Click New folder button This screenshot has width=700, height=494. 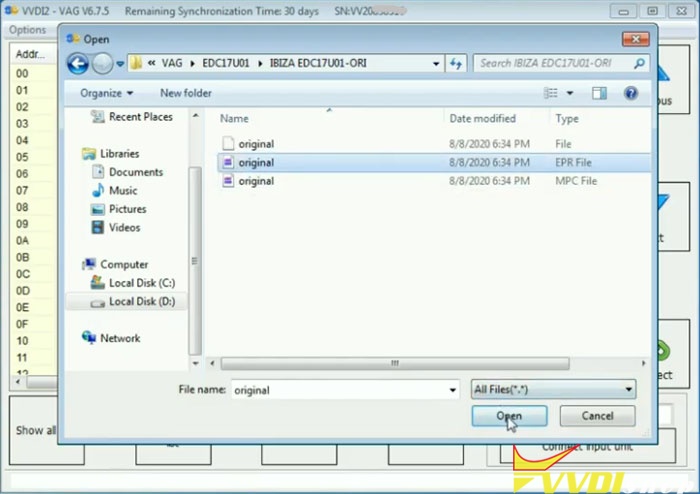click(186, 93)
